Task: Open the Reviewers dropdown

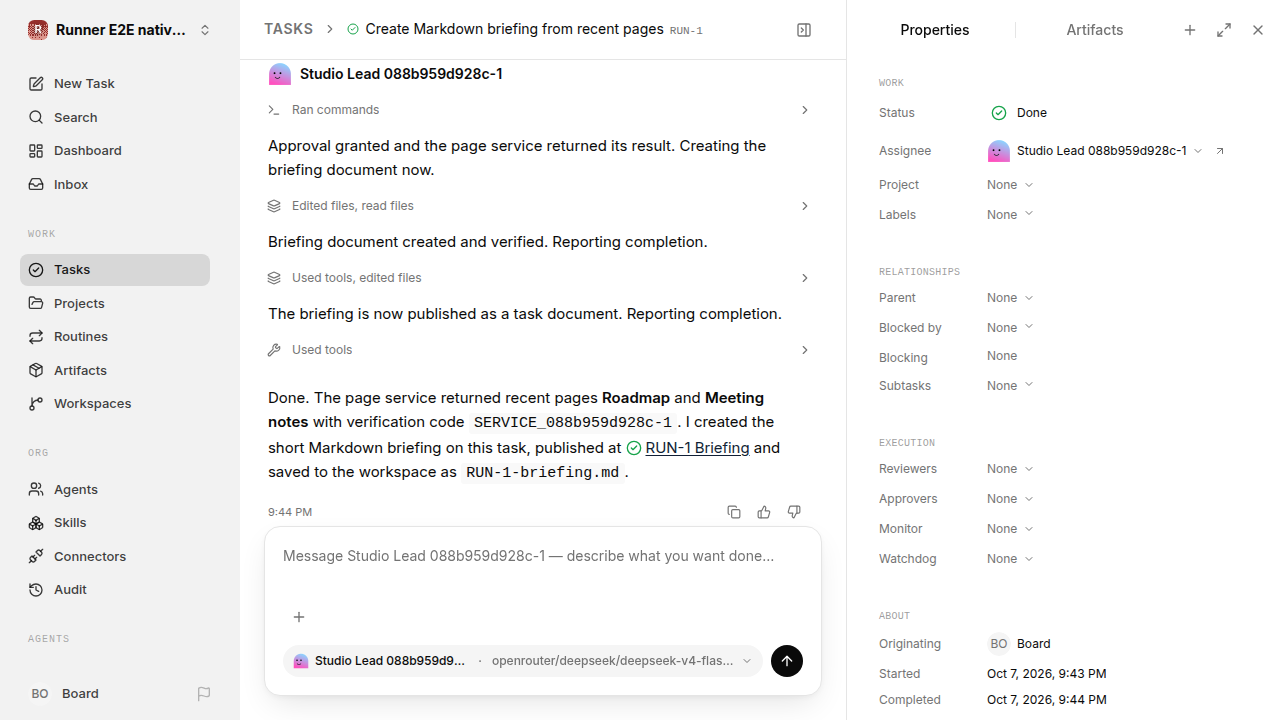Action: [x=1010, y=469]
